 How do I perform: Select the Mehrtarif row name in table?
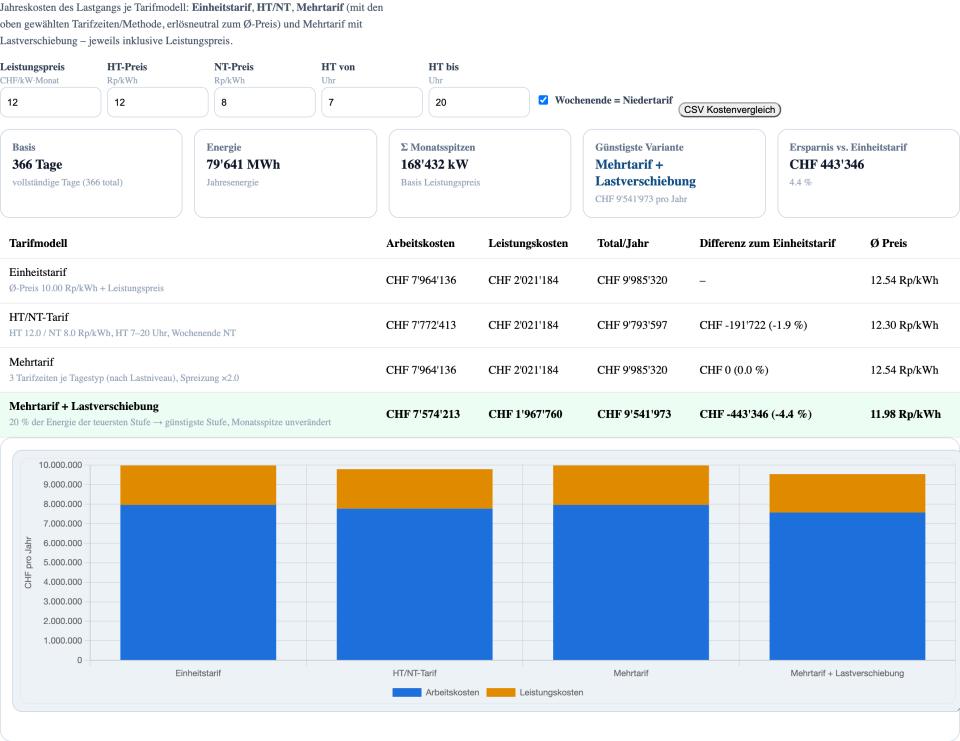coord(31,362)
